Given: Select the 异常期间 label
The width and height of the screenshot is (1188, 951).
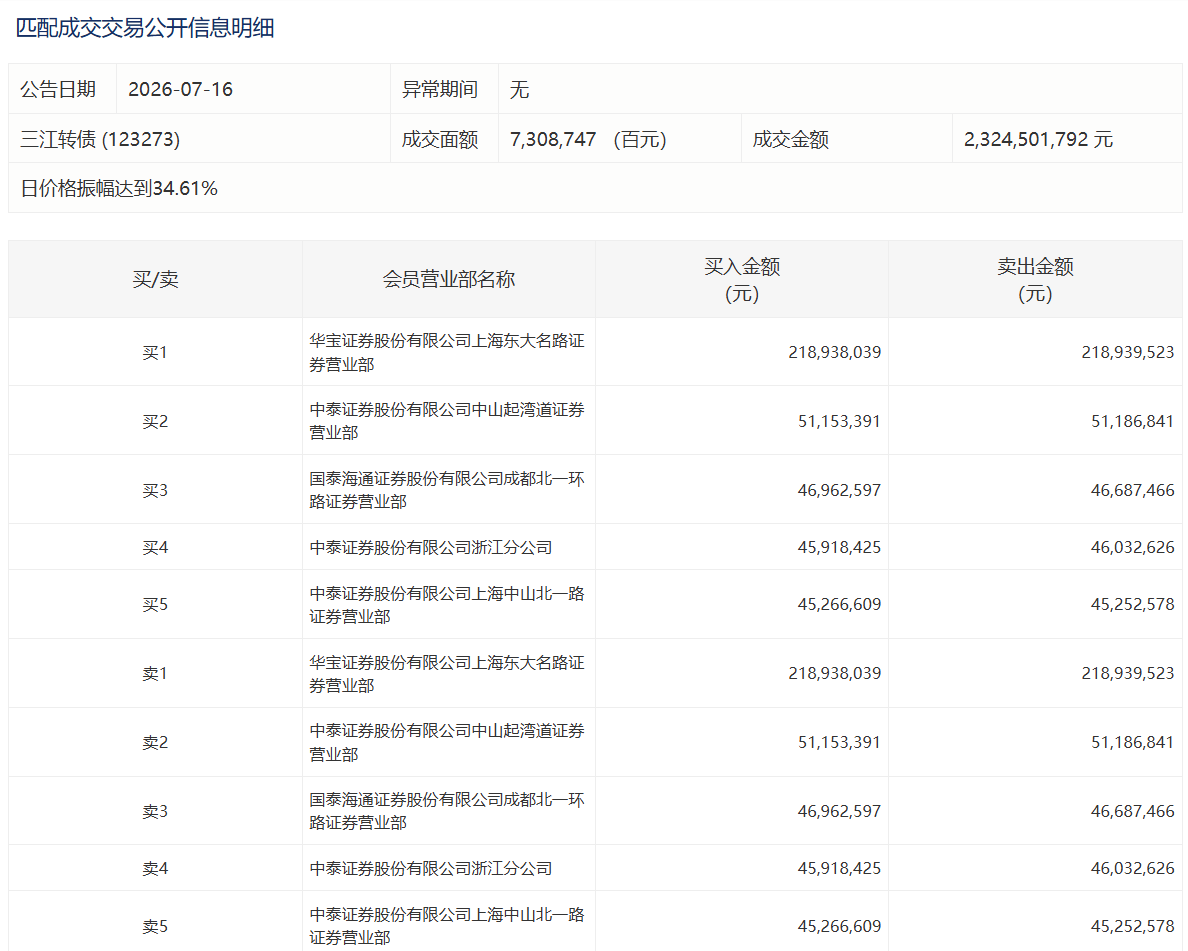Looking at the screenshot, I should click(439, 89).
